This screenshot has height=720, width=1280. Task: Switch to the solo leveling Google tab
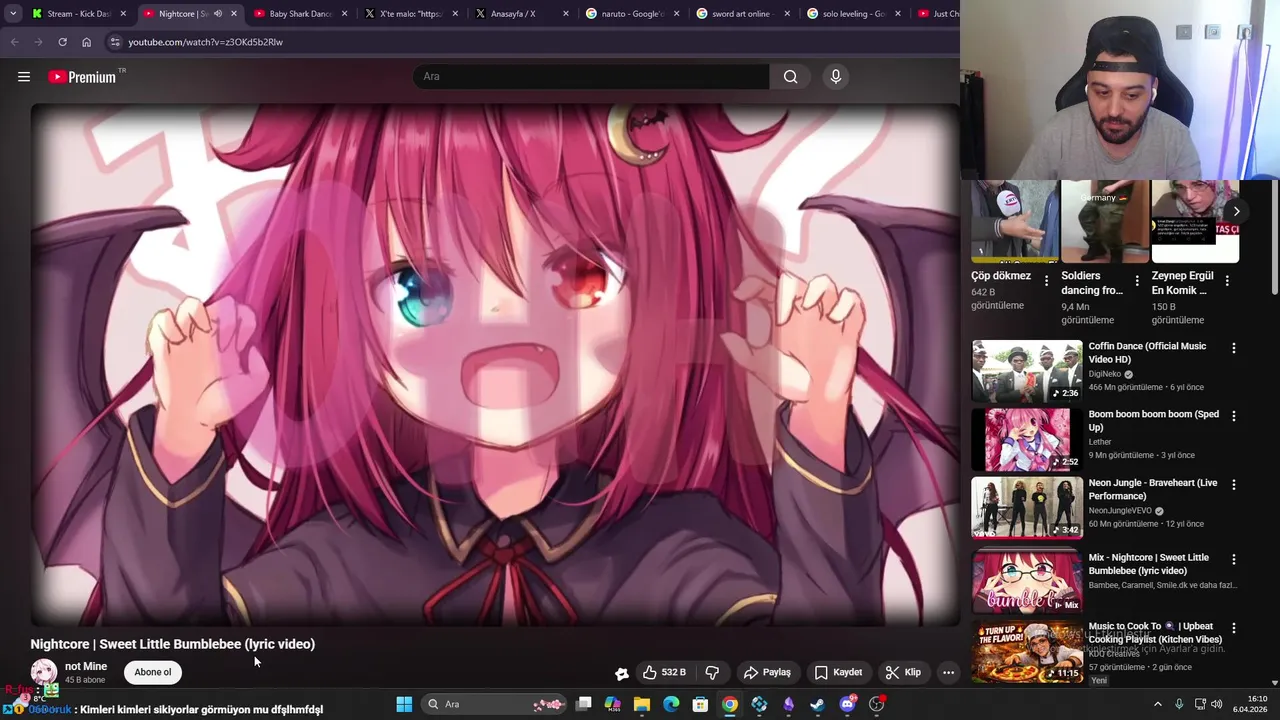point(851,14)
